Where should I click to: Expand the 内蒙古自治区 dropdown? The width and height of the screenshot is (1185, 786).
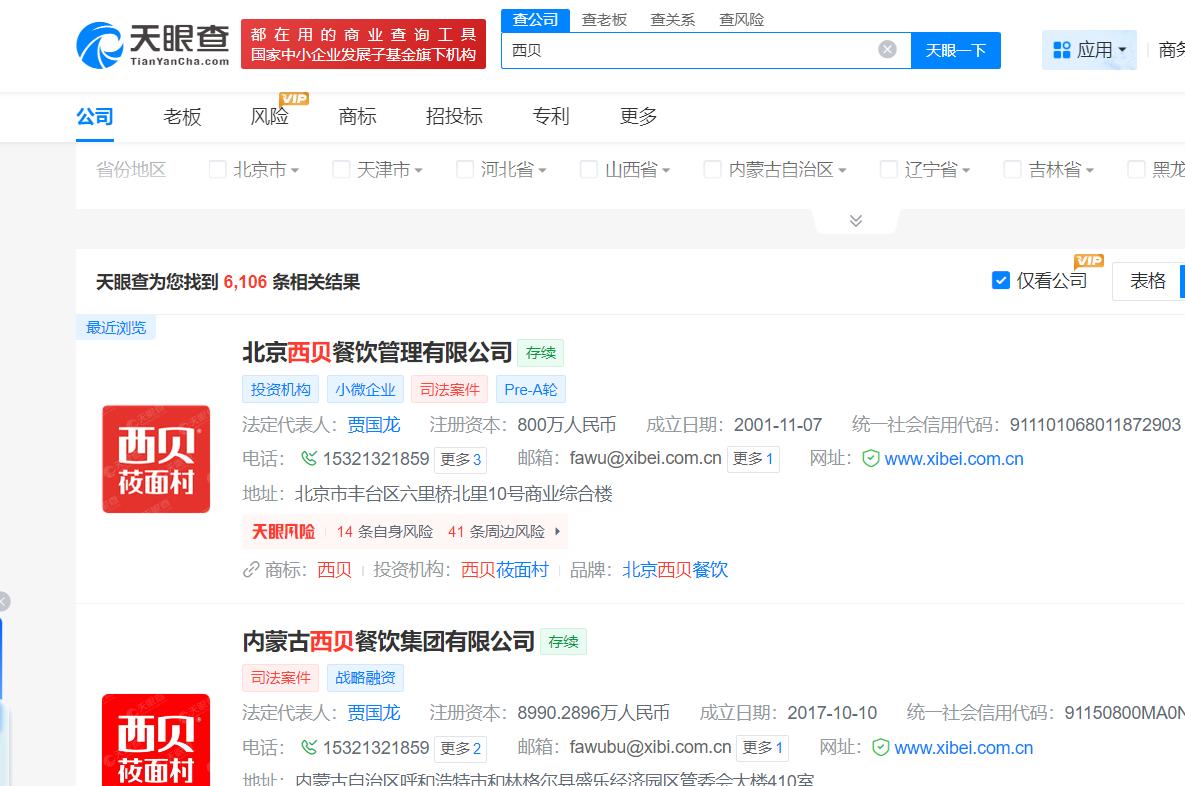tap(842, 171)
